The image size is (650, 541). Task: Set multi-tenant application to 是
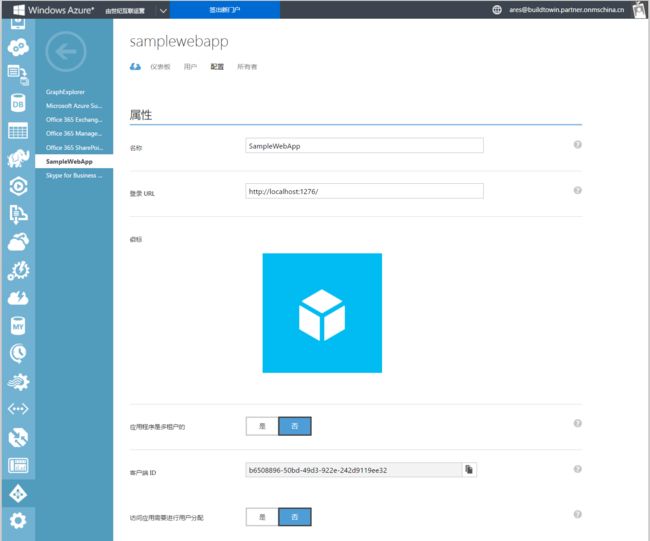click(x=262, y=426)
